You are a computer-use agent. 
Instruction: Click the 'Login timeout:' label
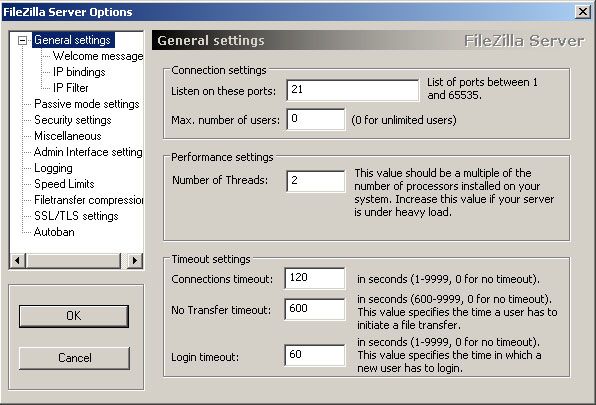pyautogui.click(x=205, y=357)
